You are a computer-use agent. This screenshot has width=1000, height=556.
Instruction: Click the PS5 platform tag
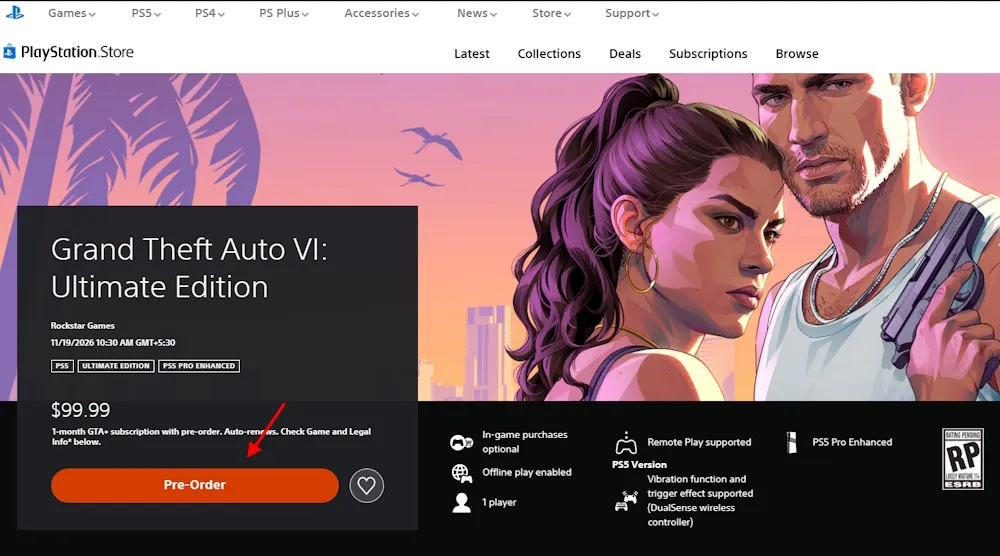62,366
